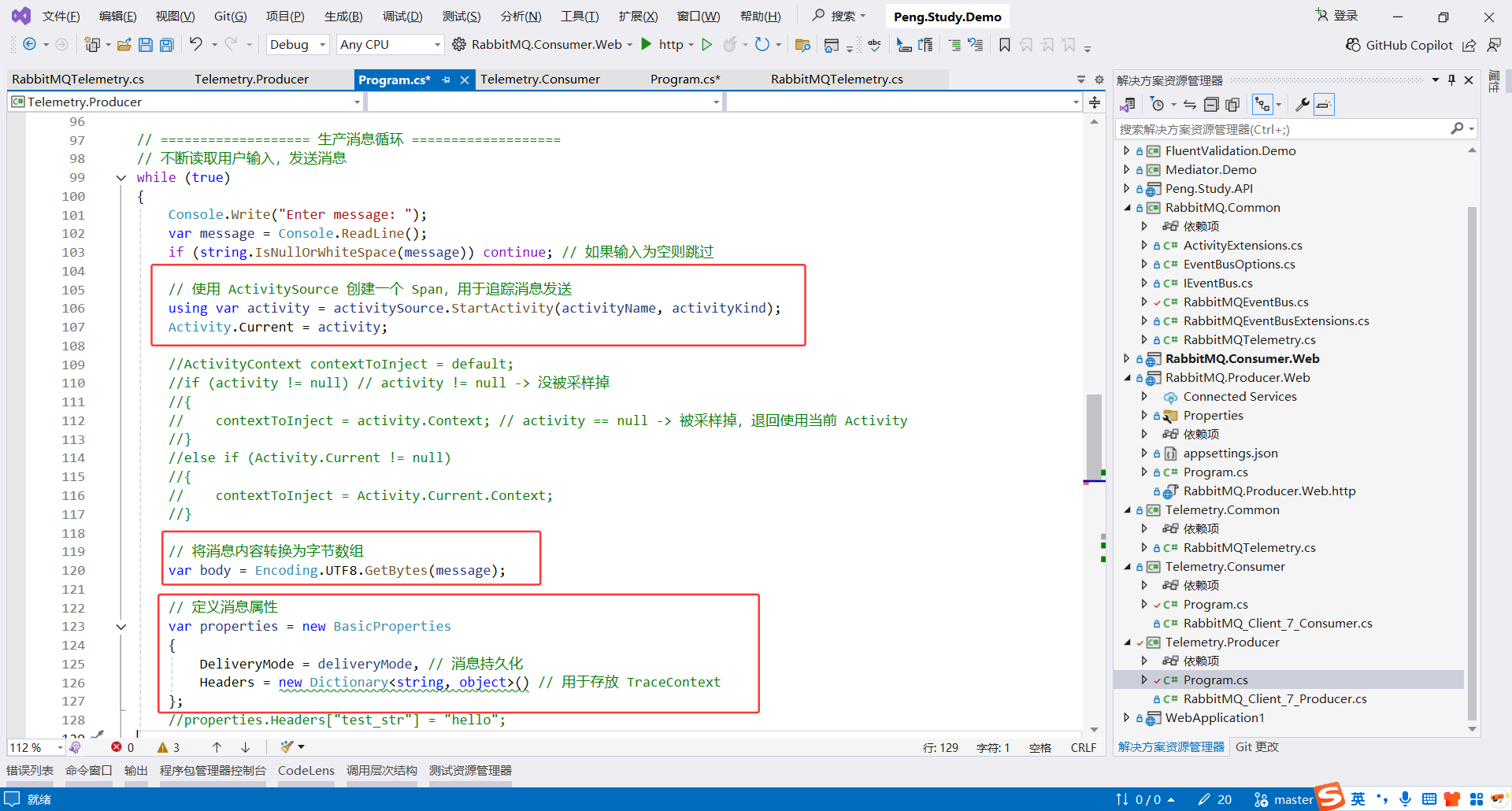This screenshot has height=811, width=1512.
Task: Switch to the first RabbitMQTelemetry.cs editor tab
Action: pos(78,80)
